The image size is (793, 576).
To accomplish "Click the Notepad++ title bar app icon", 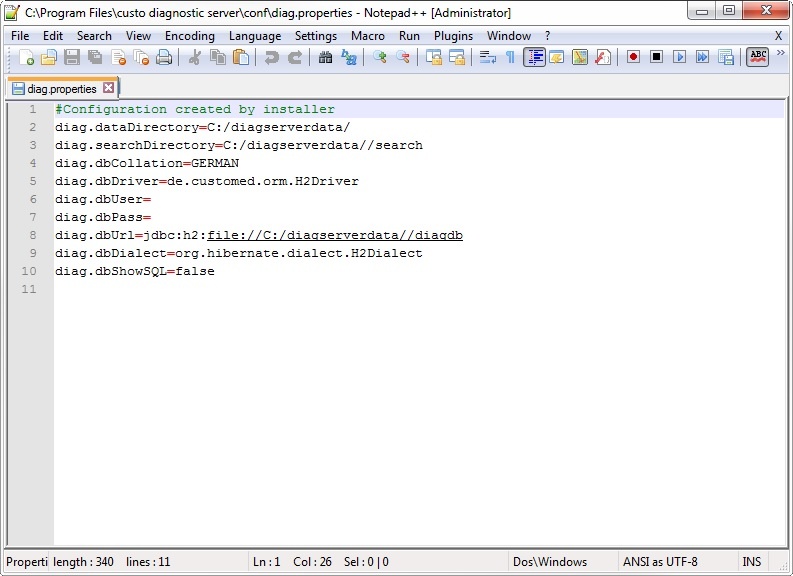I will coord(12,13).
